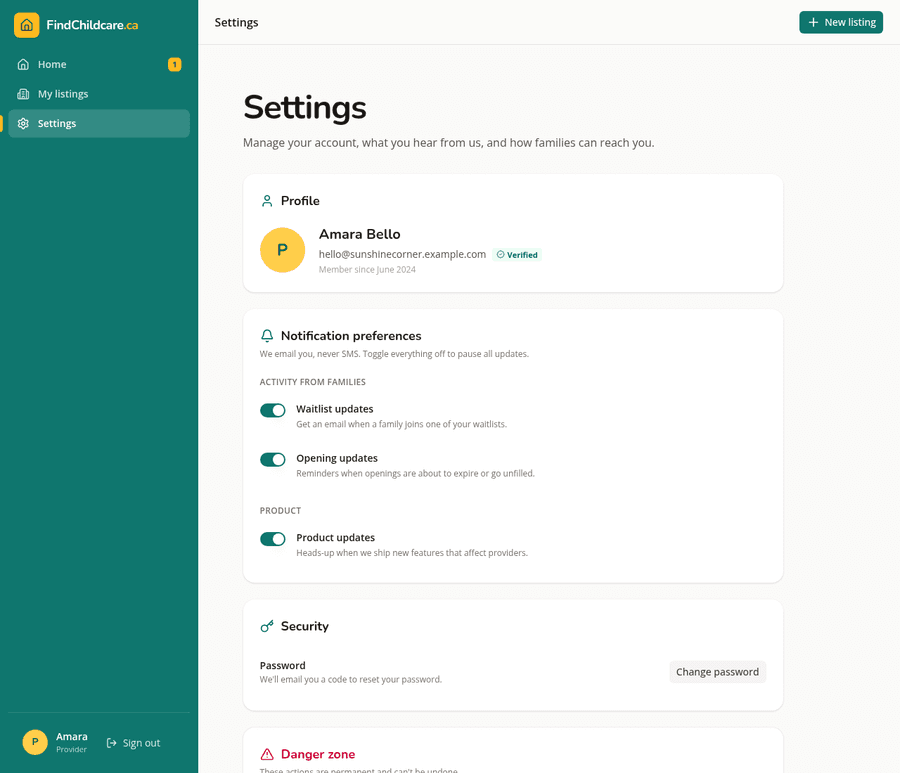Click the email hello@sunshinecorner.example.com
Viewport: 900px width, 773px height.
point(402,254)
